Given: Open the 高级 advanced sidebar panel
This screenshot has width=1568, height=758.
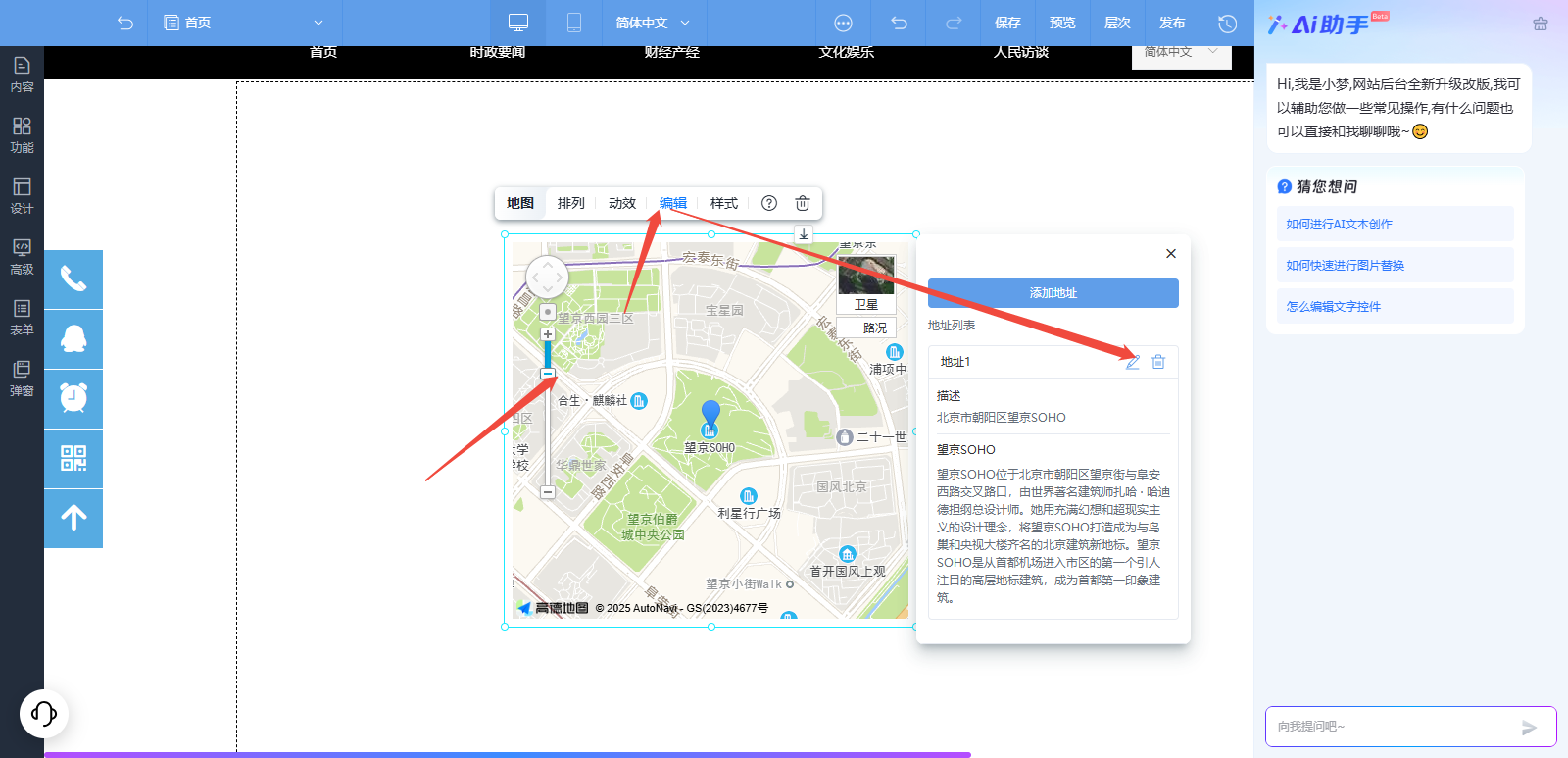Looking at the screenshot, I should point(22,257).
